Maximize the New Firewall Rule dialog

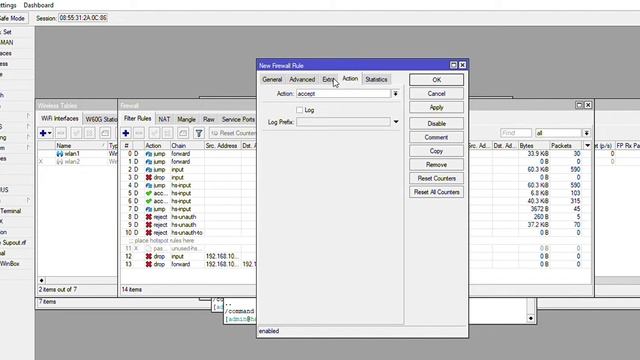tap(453, 65)
